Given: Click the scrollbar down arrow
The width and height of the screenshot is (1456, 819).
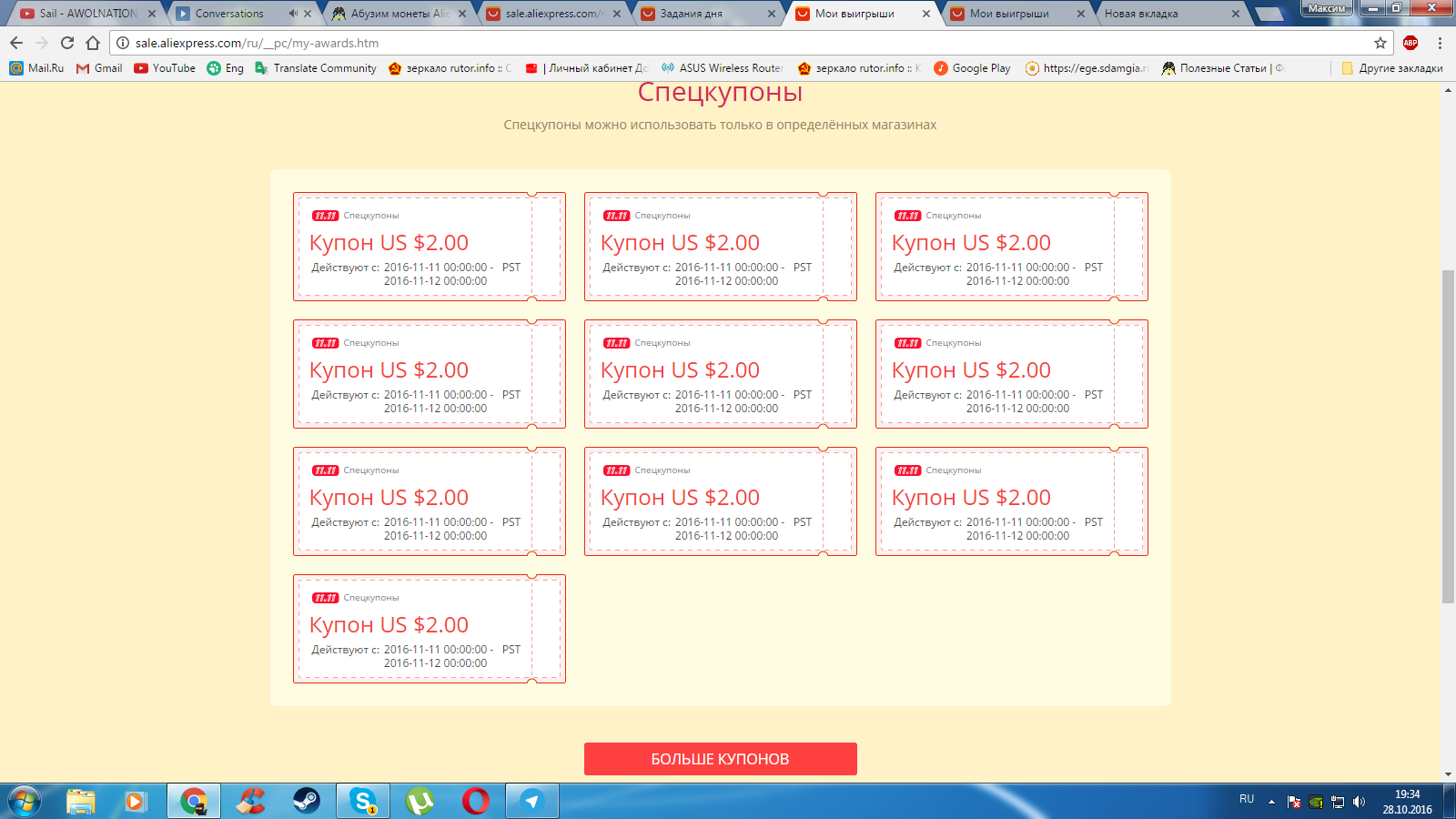Looking at the screenshot, I should point(1448,774).
